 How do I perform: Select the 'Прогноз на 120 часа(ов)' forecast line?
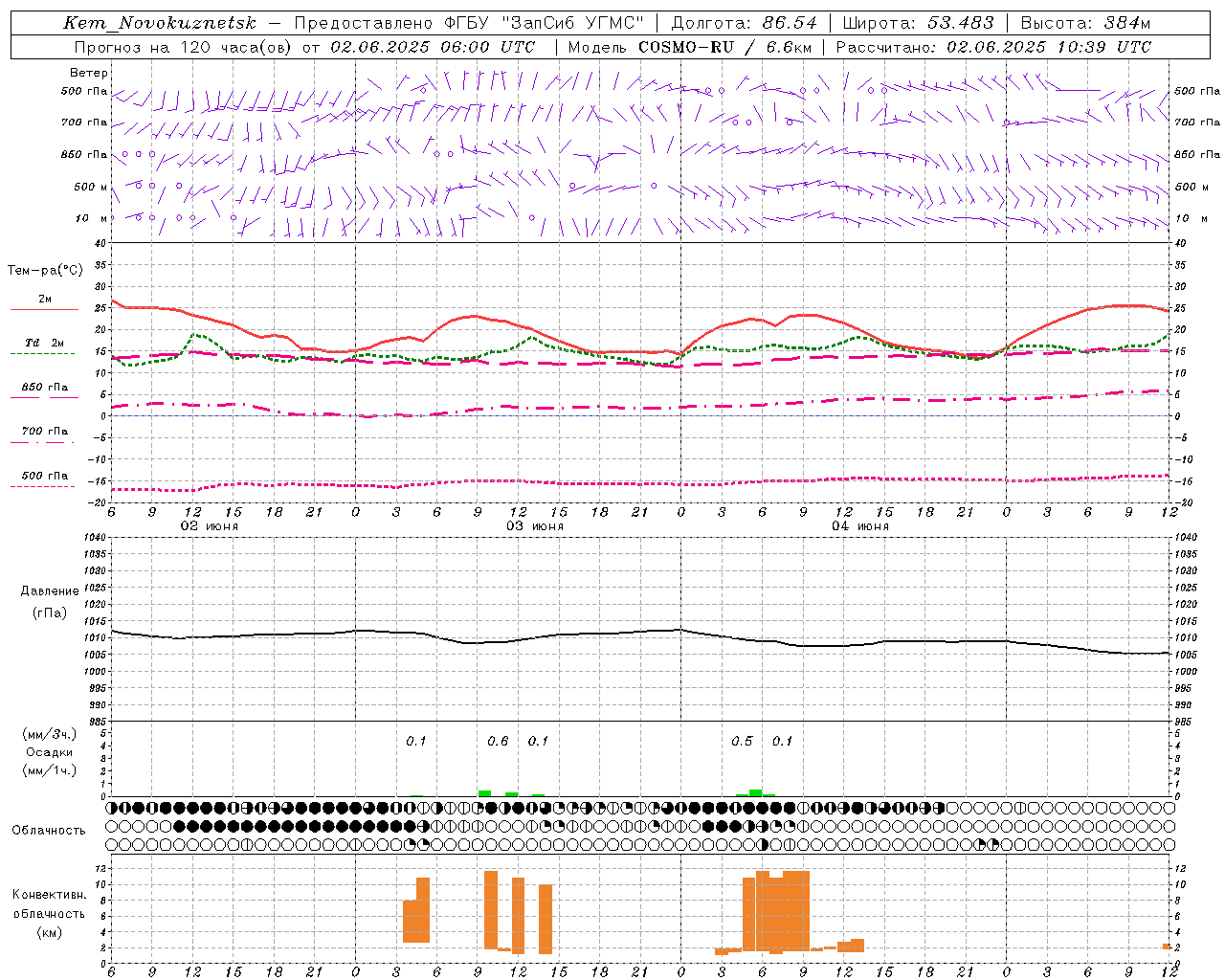tap(182, 47)
